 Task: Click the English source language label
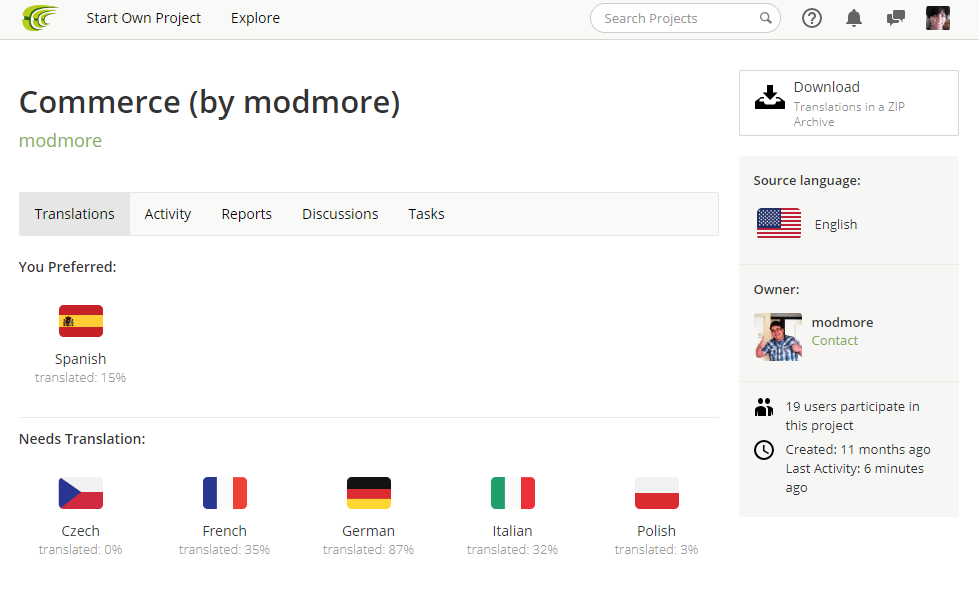pos(836,225)
